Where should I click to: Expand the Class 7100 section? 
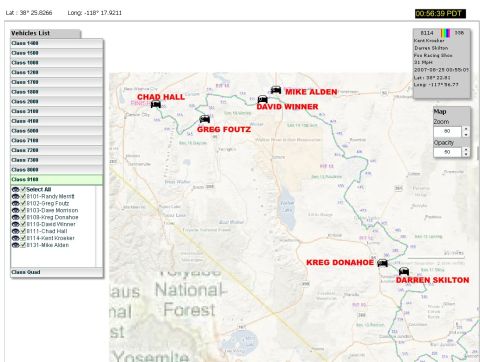click(57, 140)
